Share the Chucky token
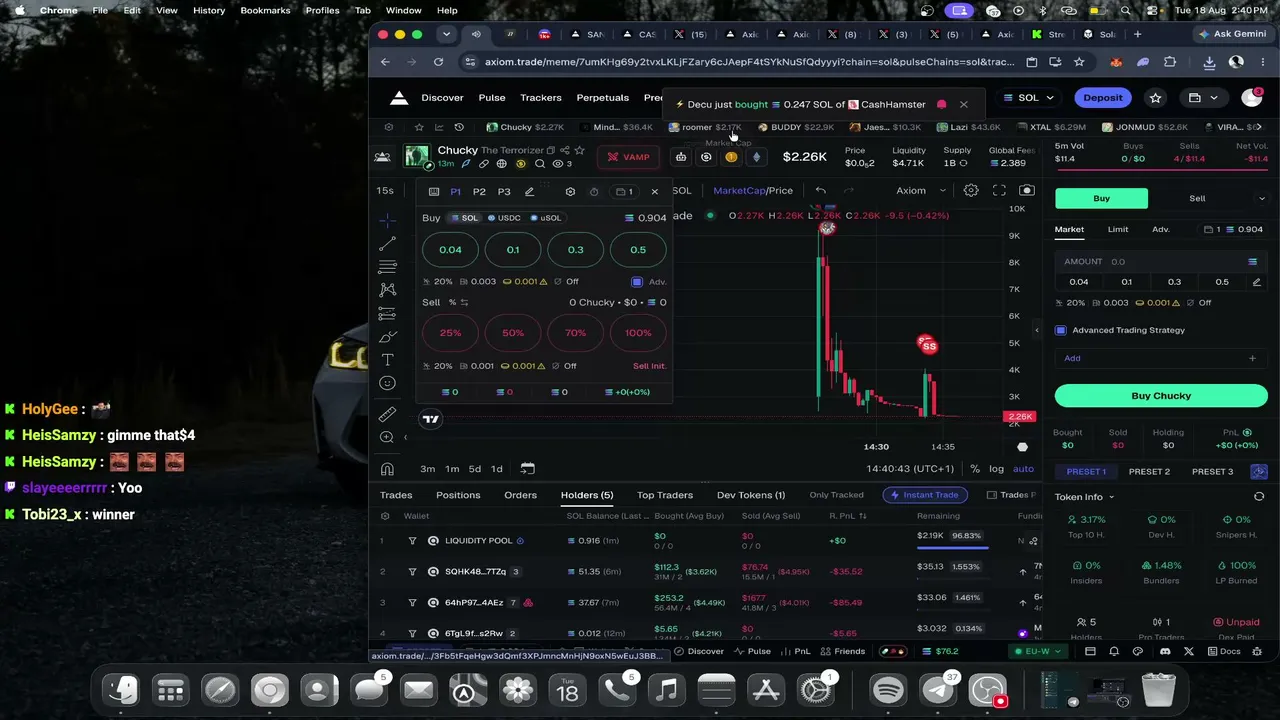 pyautogui.click(x=565, y=150)
